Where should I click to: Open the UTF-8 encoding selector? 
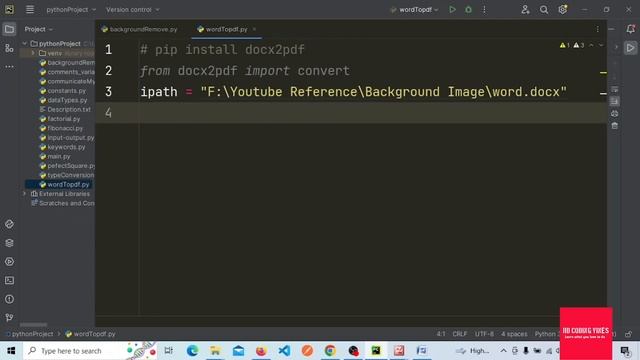click(x=484, y=334)
